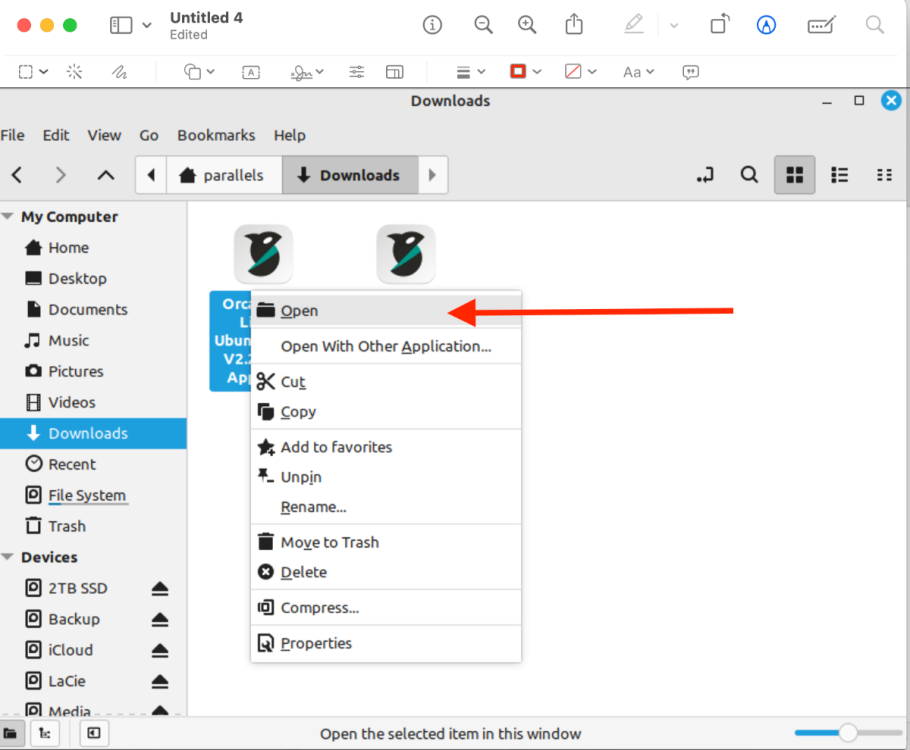Viewport: 910px width, 750px height.
Task: Adjust the icon zoom slider
Action: coord(847,733)
